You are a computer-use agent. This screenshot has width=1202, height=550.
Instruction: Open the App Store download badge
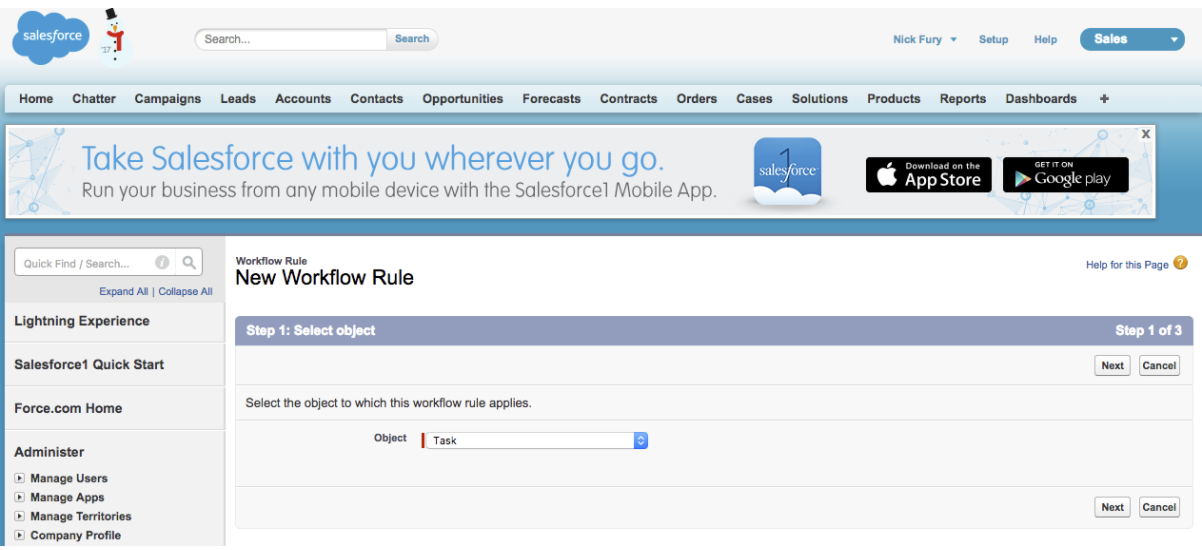[929, 175]
